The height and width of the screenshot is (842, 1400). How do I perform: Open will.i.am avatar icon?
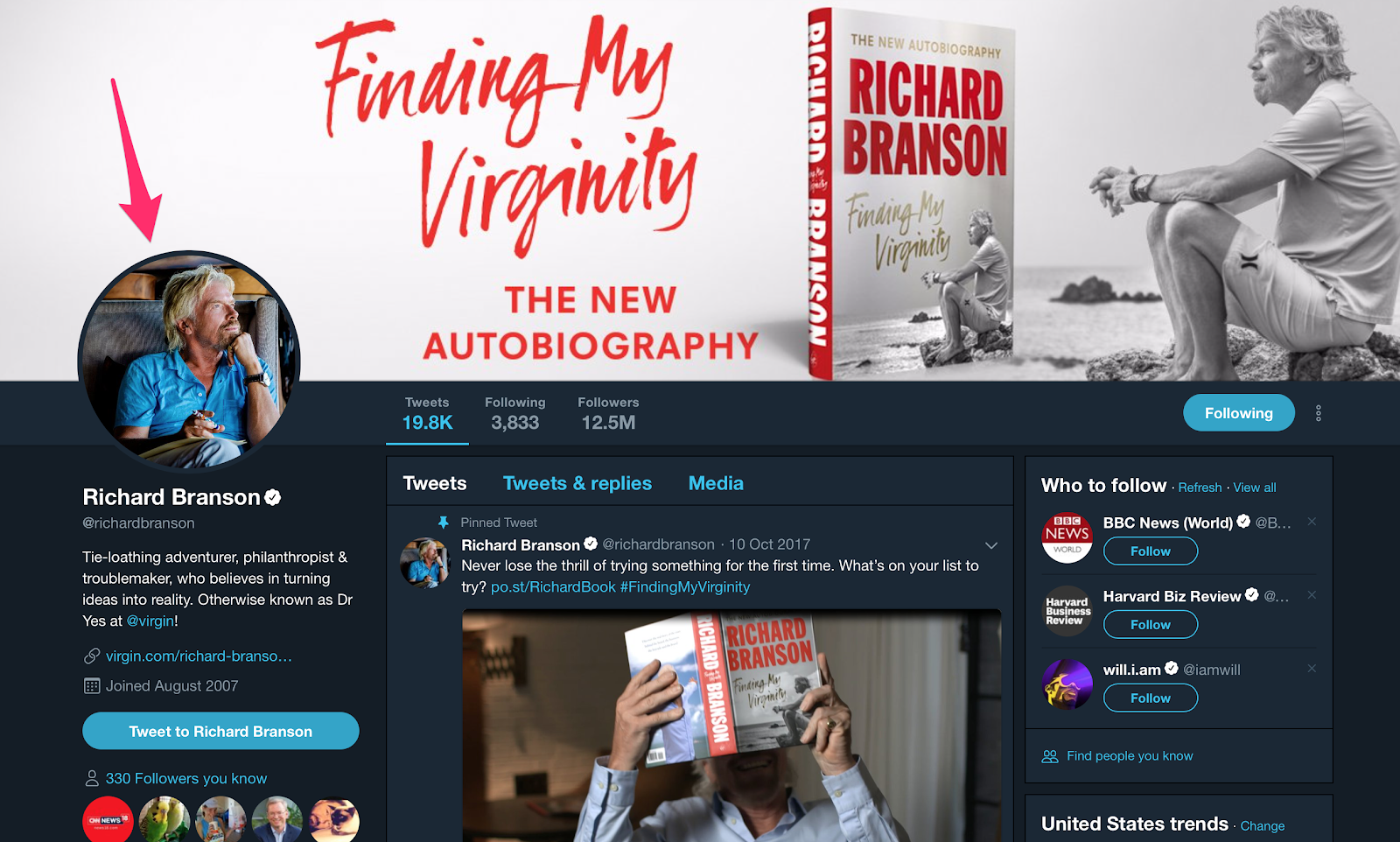1067,684
